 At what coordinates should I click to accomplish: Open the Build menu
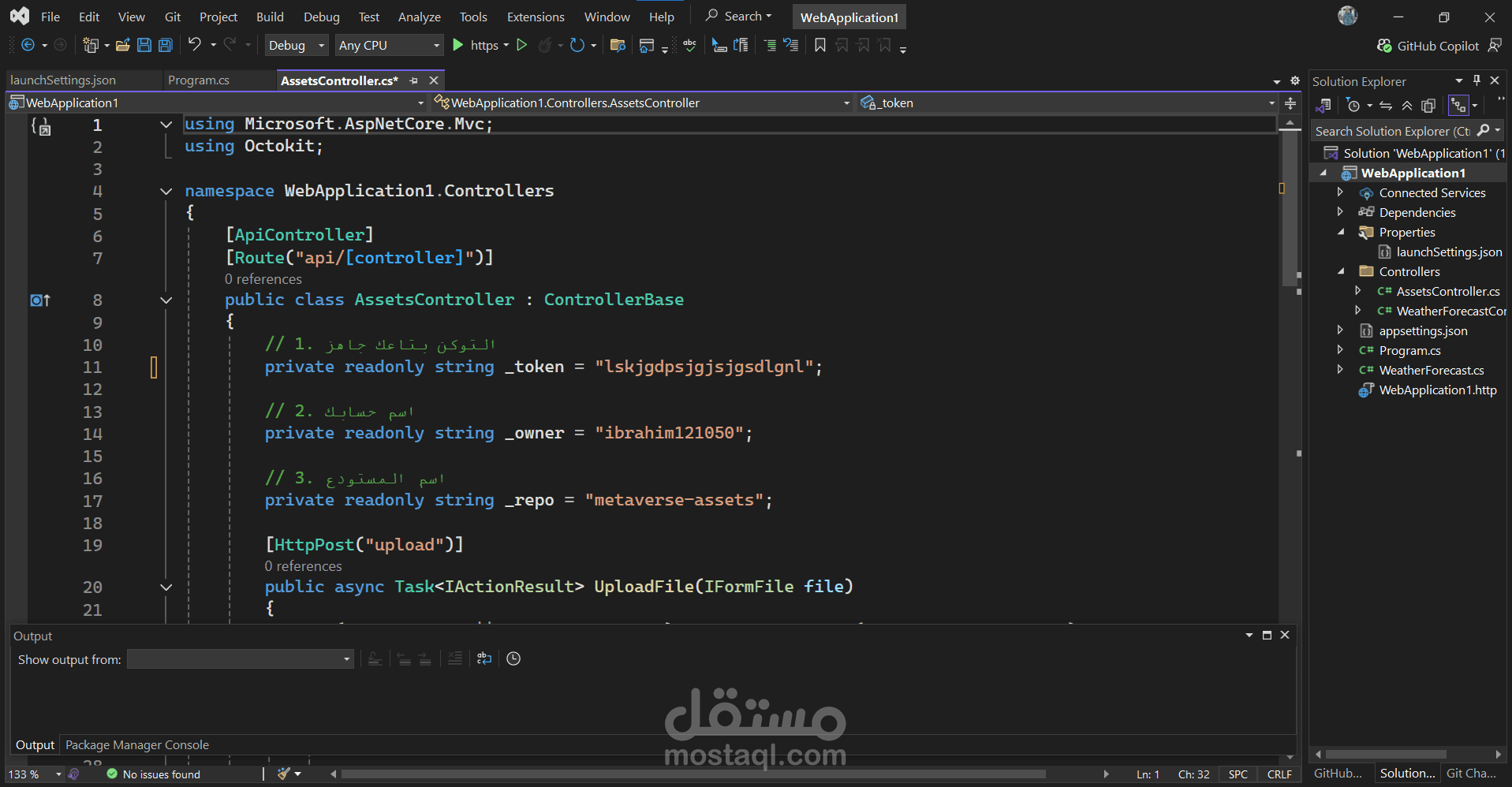(x=270, y=17)
